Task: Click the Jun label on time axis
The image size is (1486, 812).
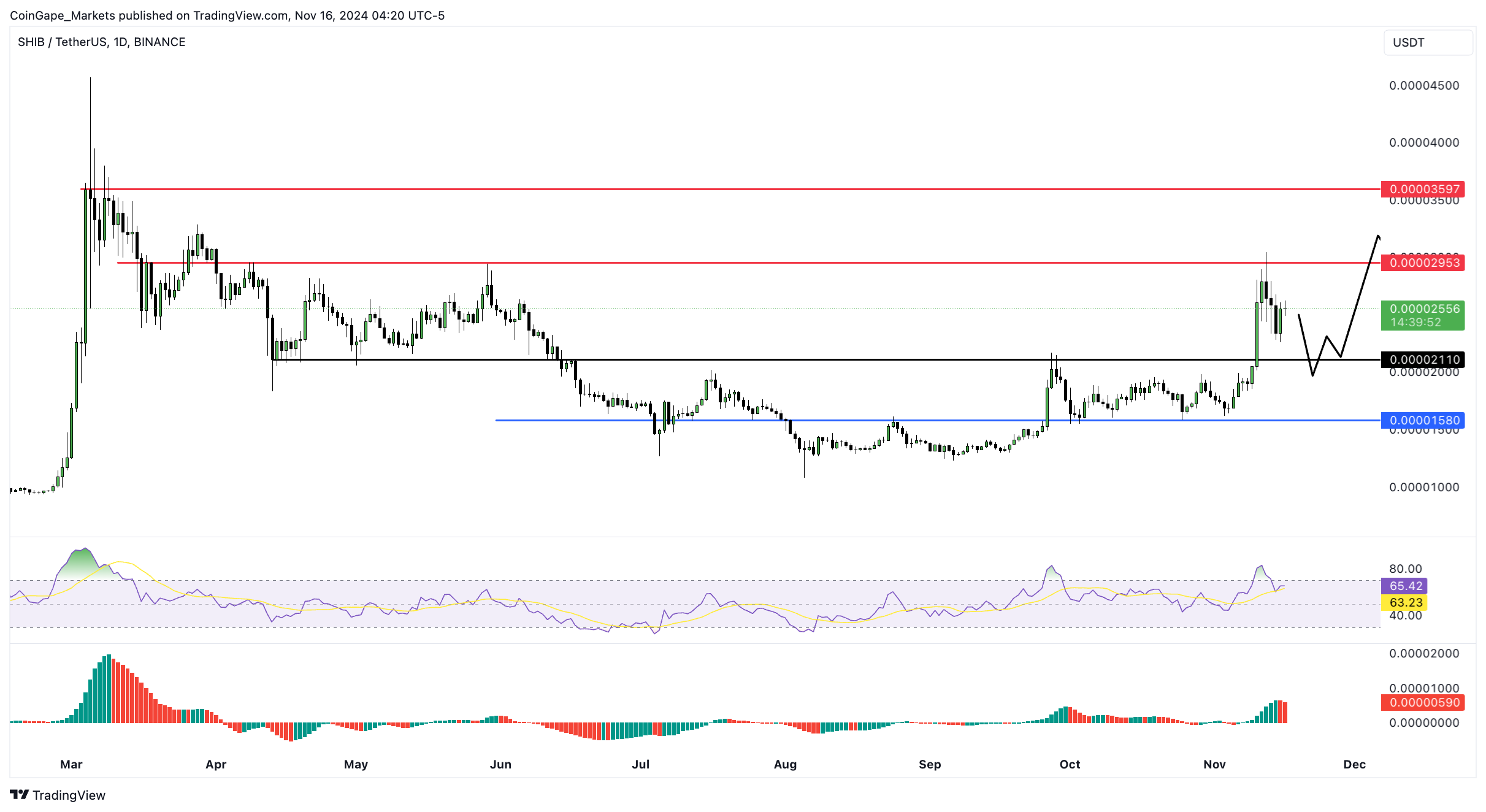Action: [x=501, y=764]
